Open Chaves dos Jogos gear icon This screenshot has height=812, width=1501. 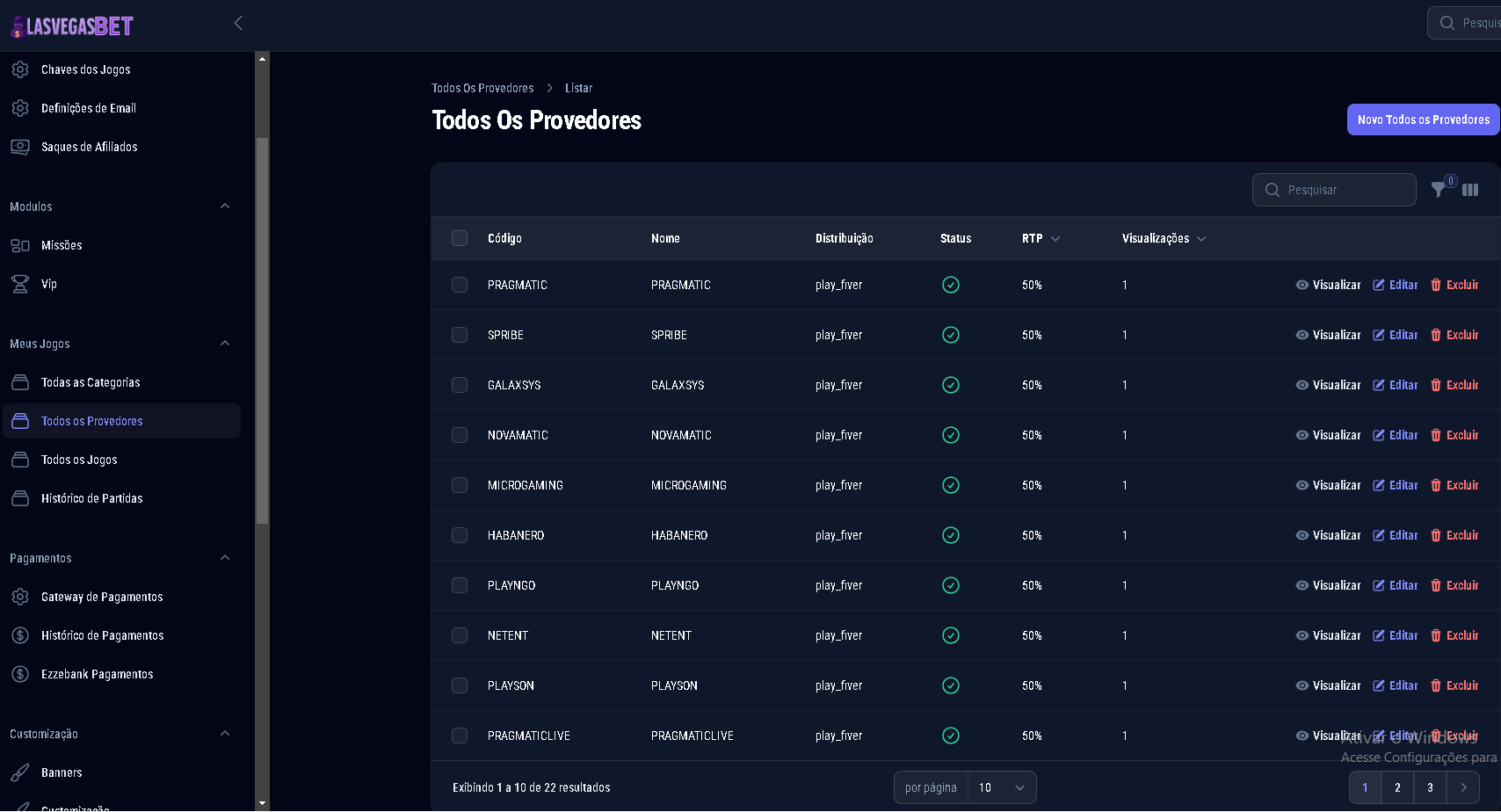[20, 69]
